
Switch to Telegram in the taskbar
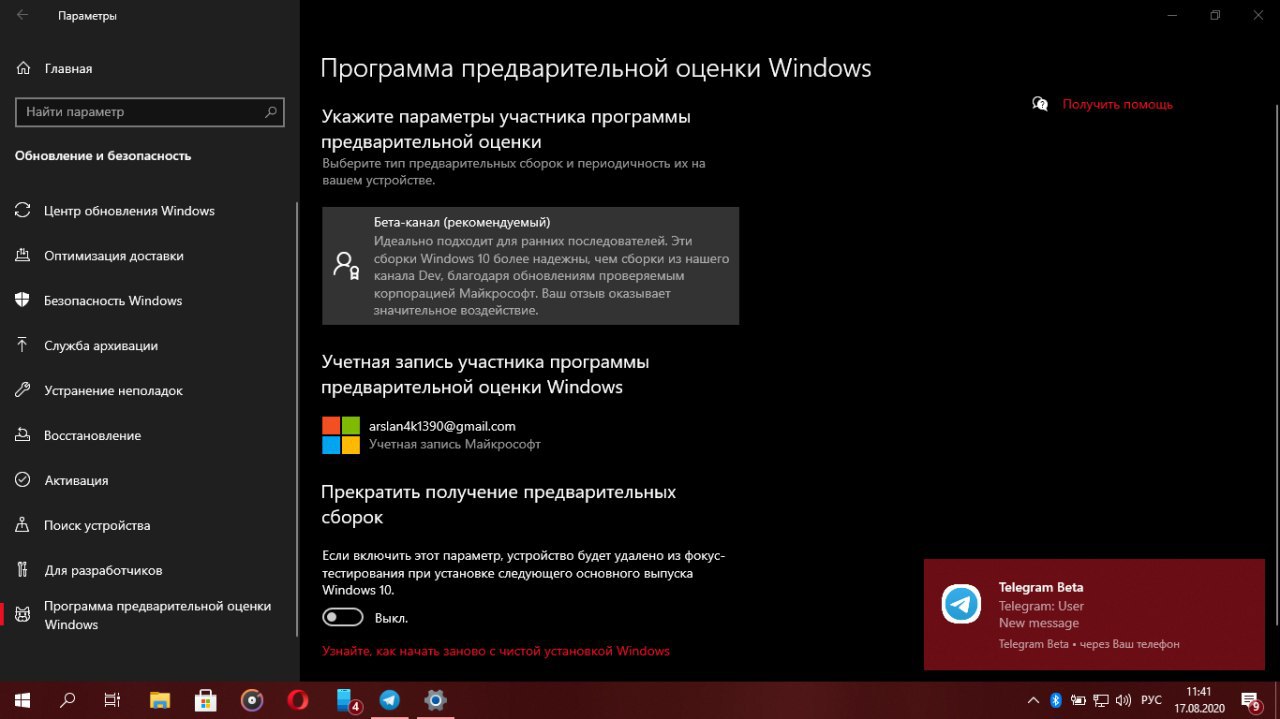[x=390, y=700]
